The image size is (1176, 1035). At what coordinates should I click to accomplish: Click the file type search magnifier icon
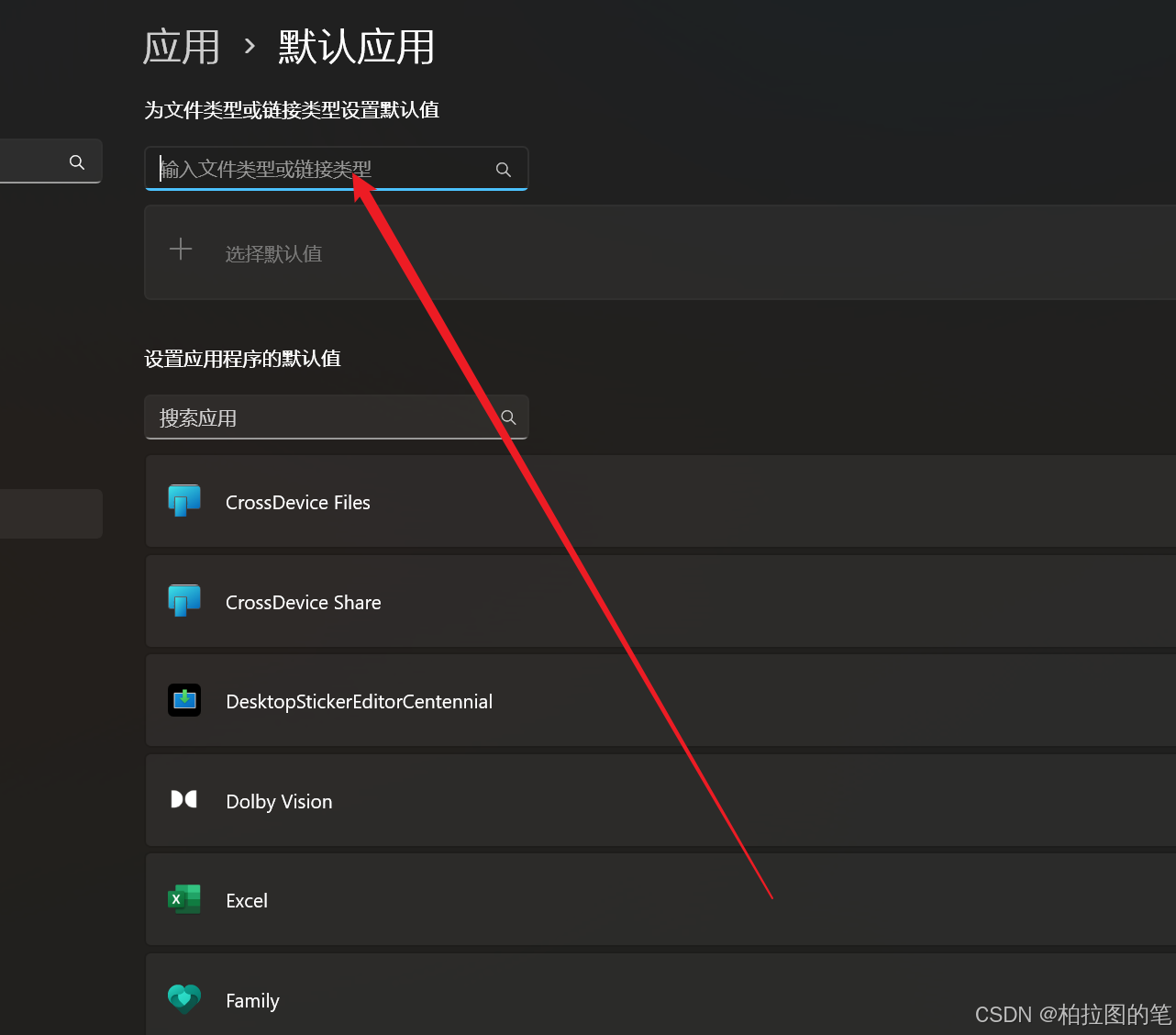point(504,170)
